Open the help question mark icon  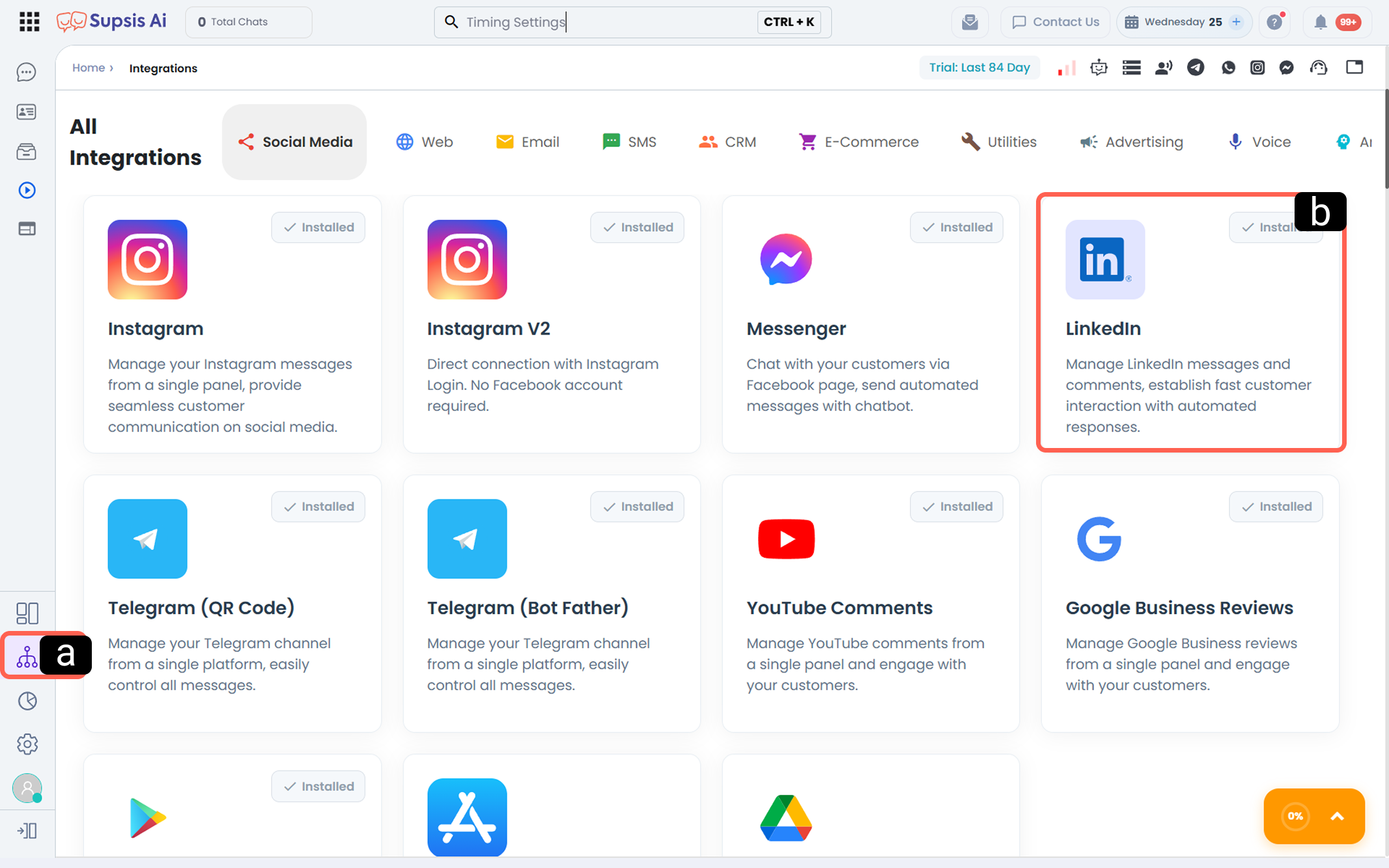[x=1275, y=22]
